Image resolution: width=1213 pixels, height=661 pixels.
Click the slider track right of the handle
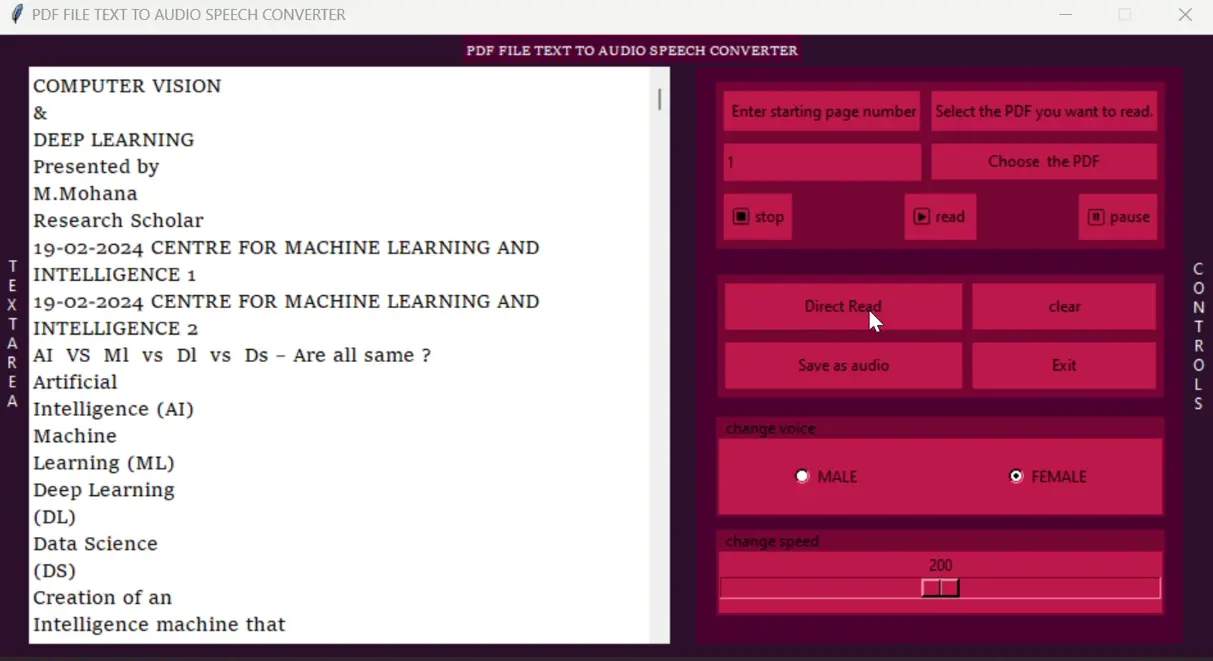pos(1059,588)
